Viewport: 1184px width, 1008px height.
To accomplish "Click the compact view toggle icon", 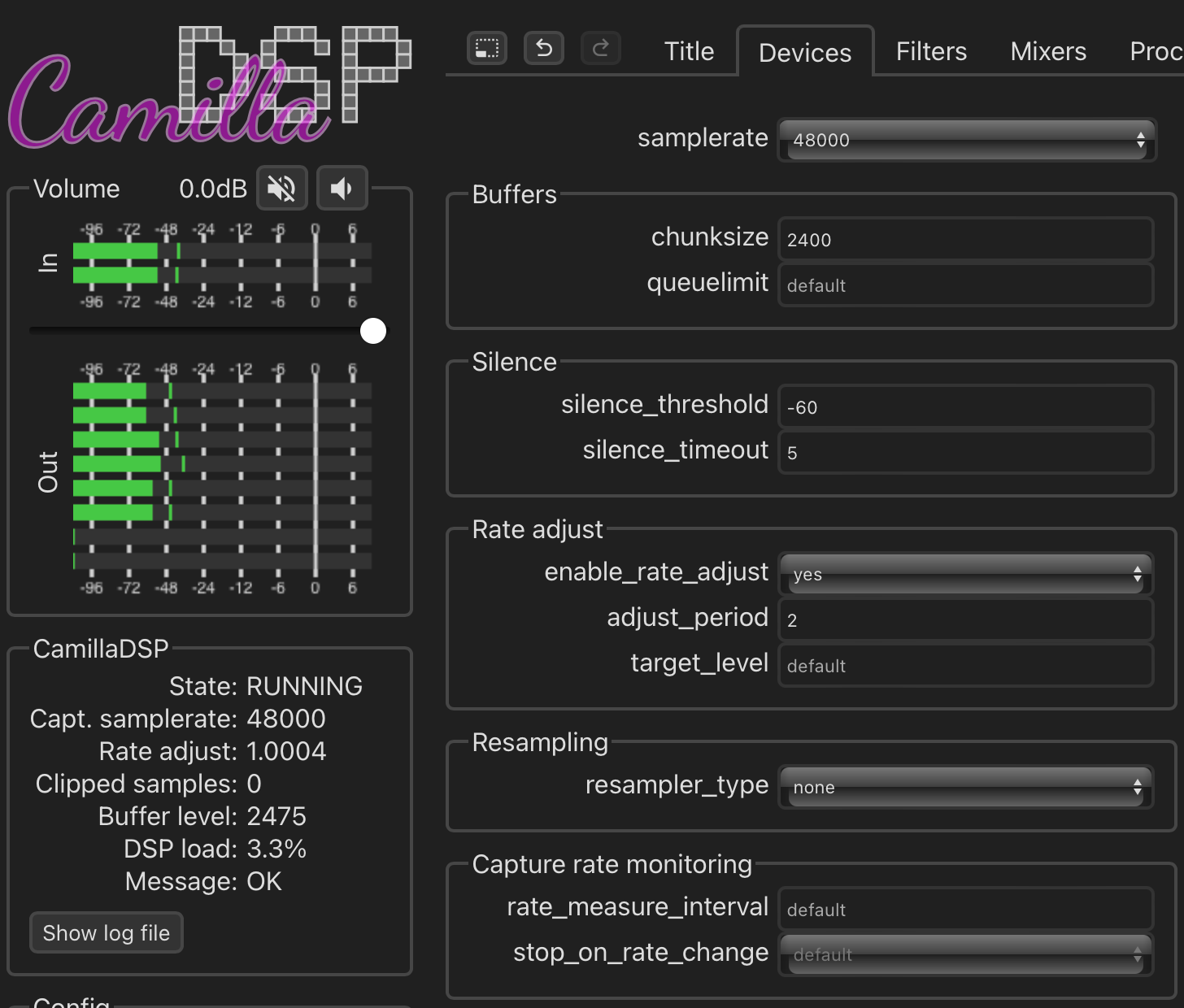I will click(x=487, y=49).
